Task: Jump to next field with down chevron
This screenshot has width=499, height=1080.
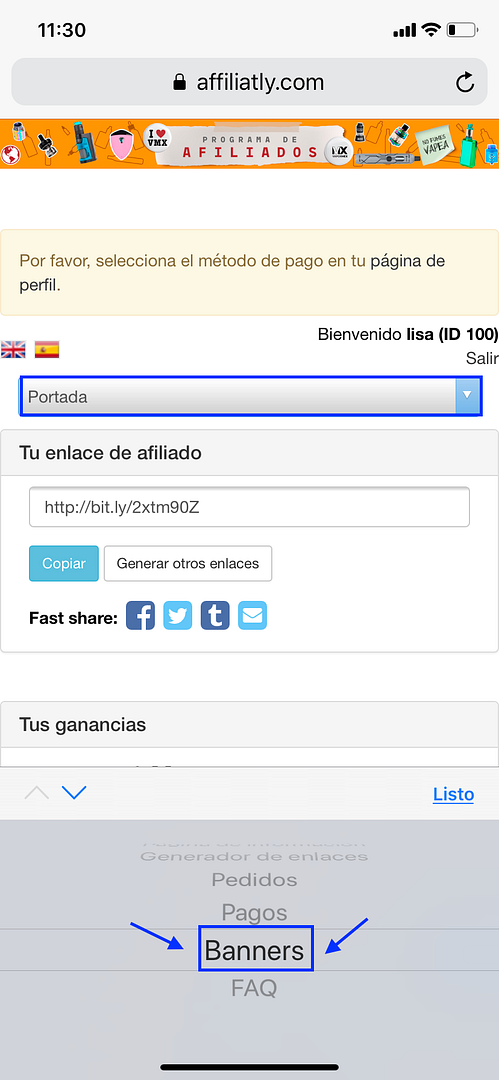Action: coord(74,793)
